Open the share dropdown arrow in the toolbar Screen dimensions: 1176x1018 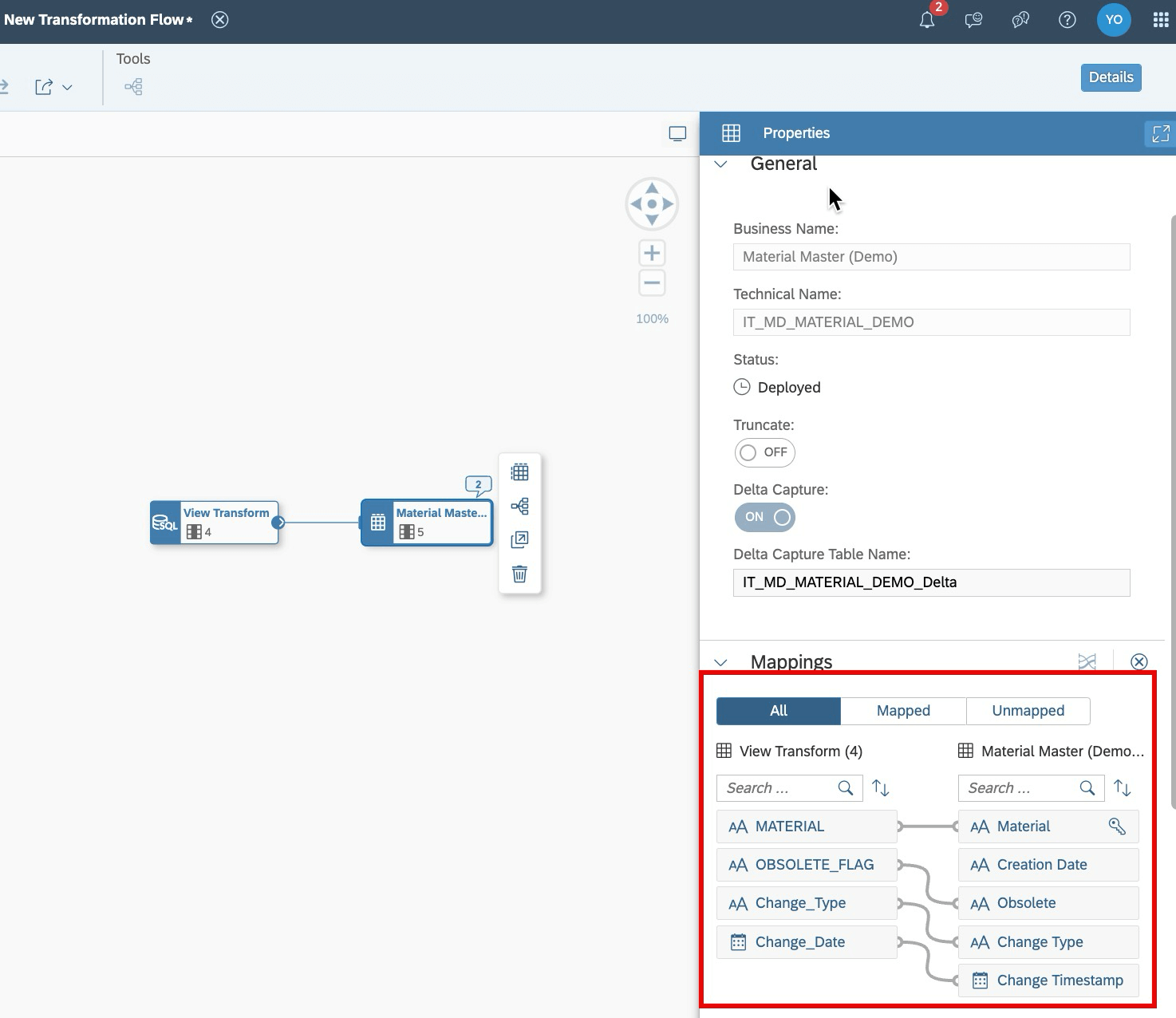pos(67,87)
